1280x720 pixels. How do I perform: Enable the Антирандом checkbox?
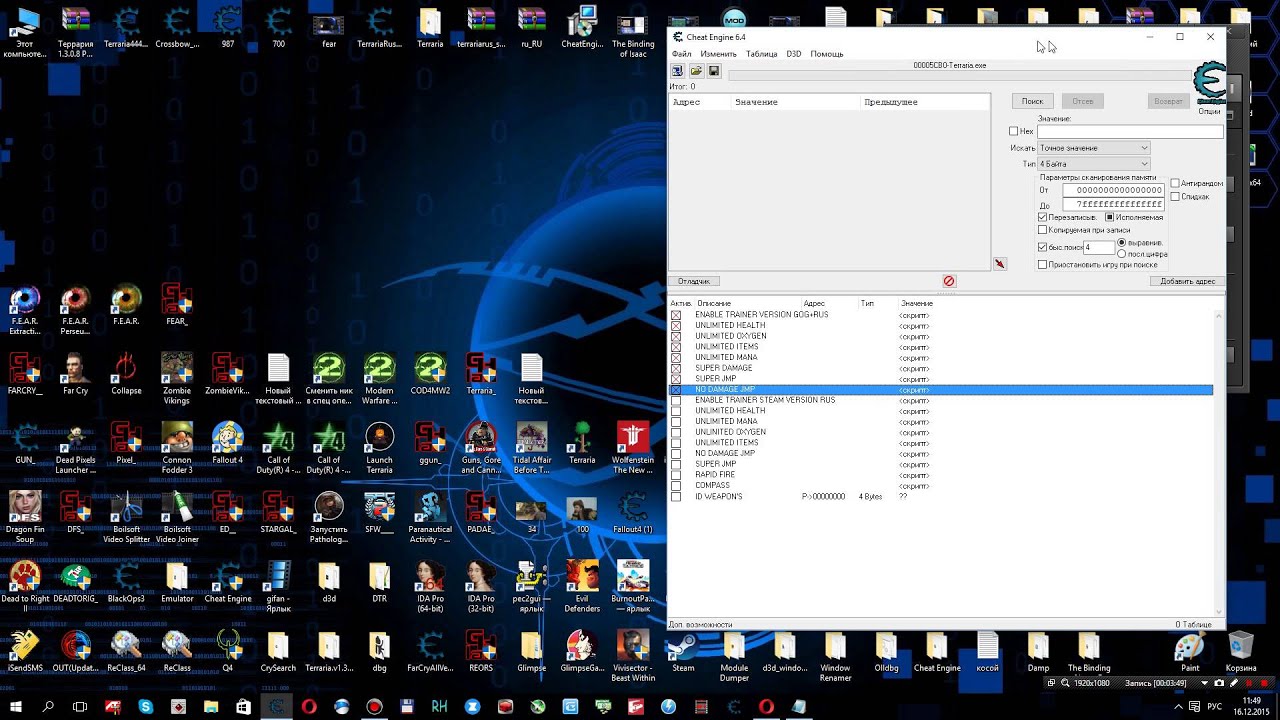[1175, 183]
